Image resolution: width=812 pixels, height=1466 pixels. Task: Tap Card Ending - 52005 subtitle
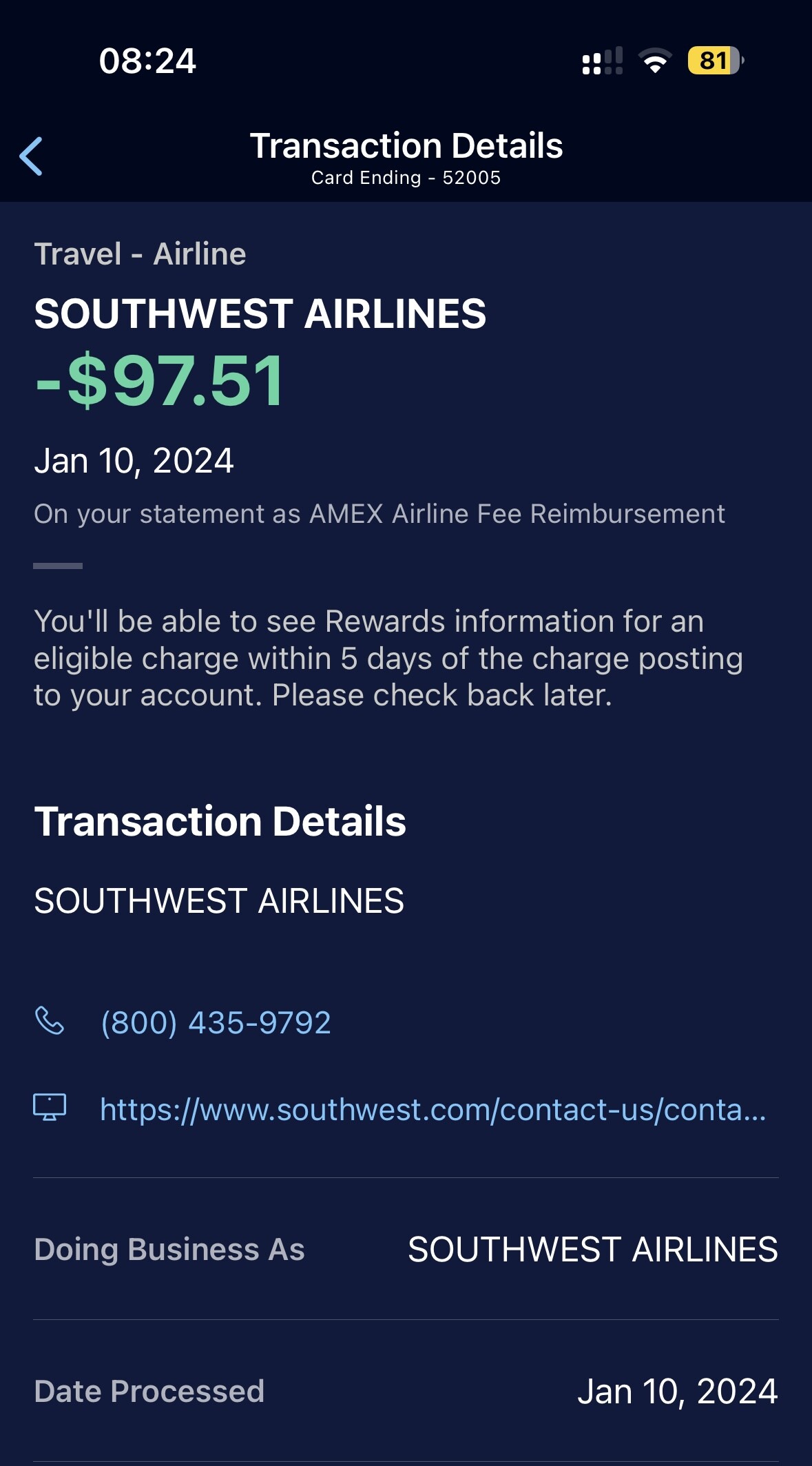point(406,178)
